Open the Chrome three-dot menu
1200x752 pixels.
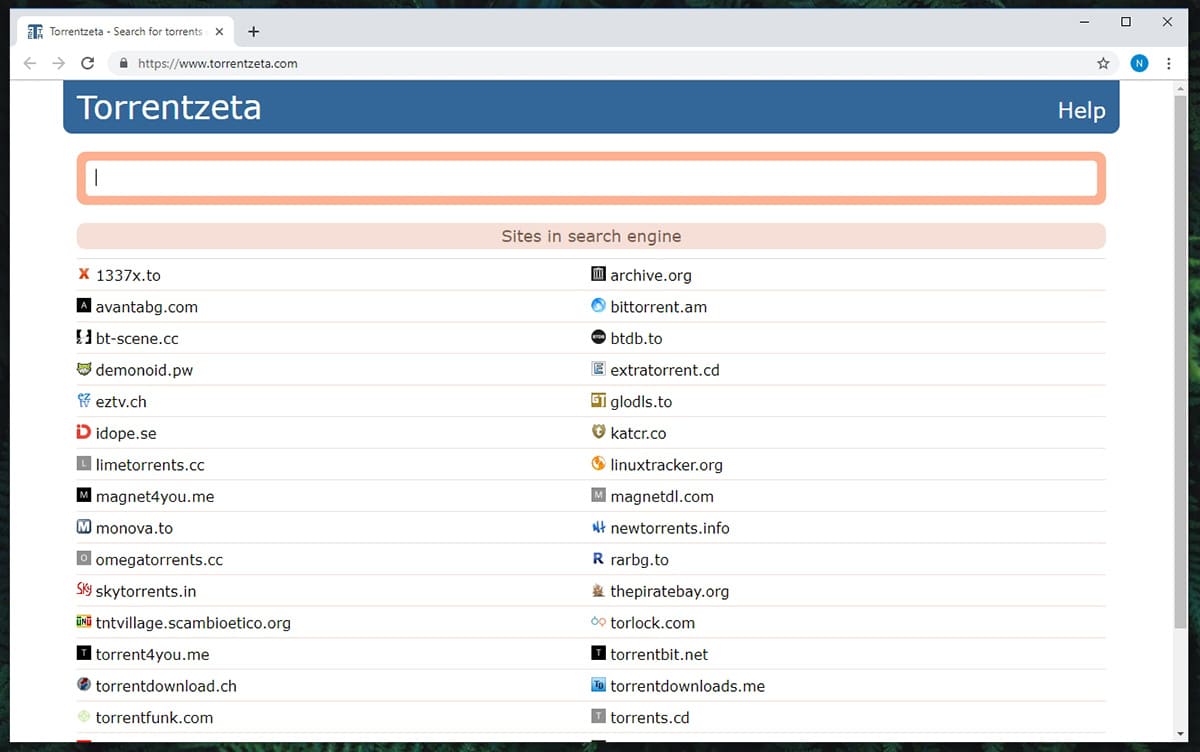coord(1169,62)
